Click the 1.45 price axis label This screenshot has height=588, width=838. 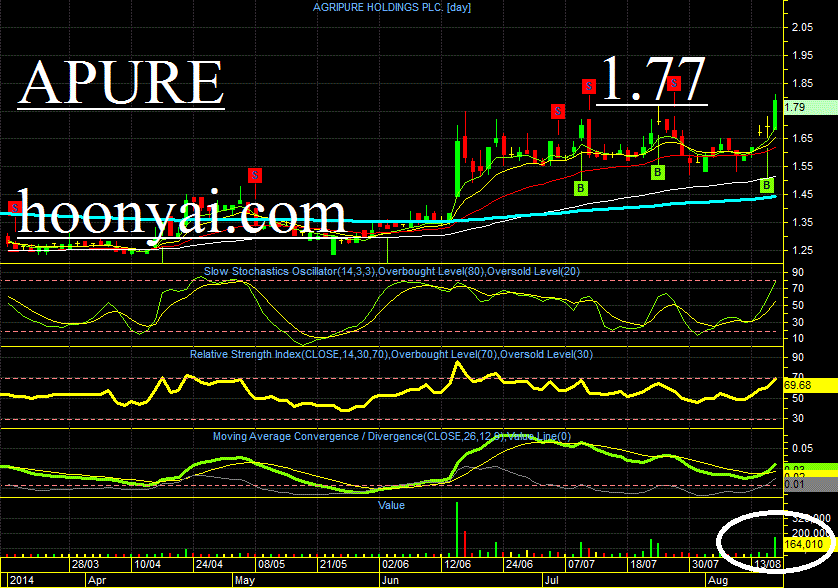point(802,195)
